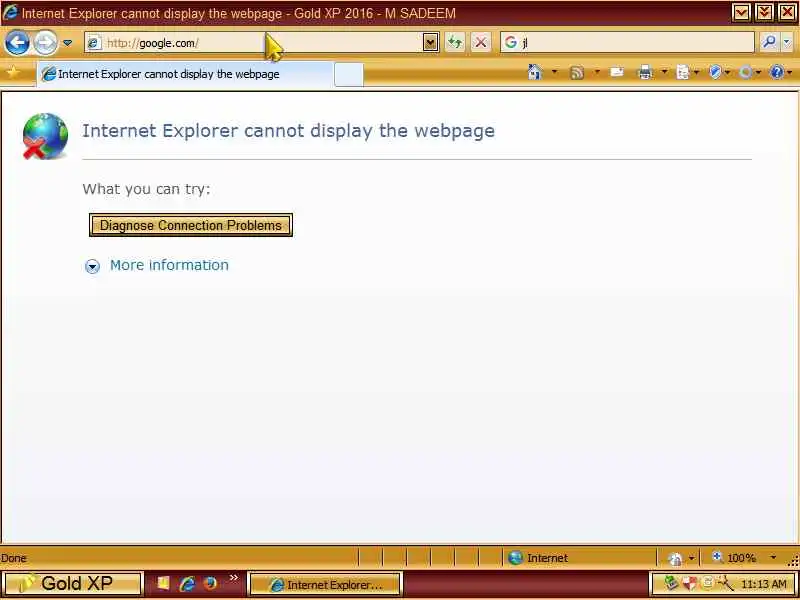Minimize the Internet Explorer window
This screenshot has width=800, height=600.
(x=741, y=12)
